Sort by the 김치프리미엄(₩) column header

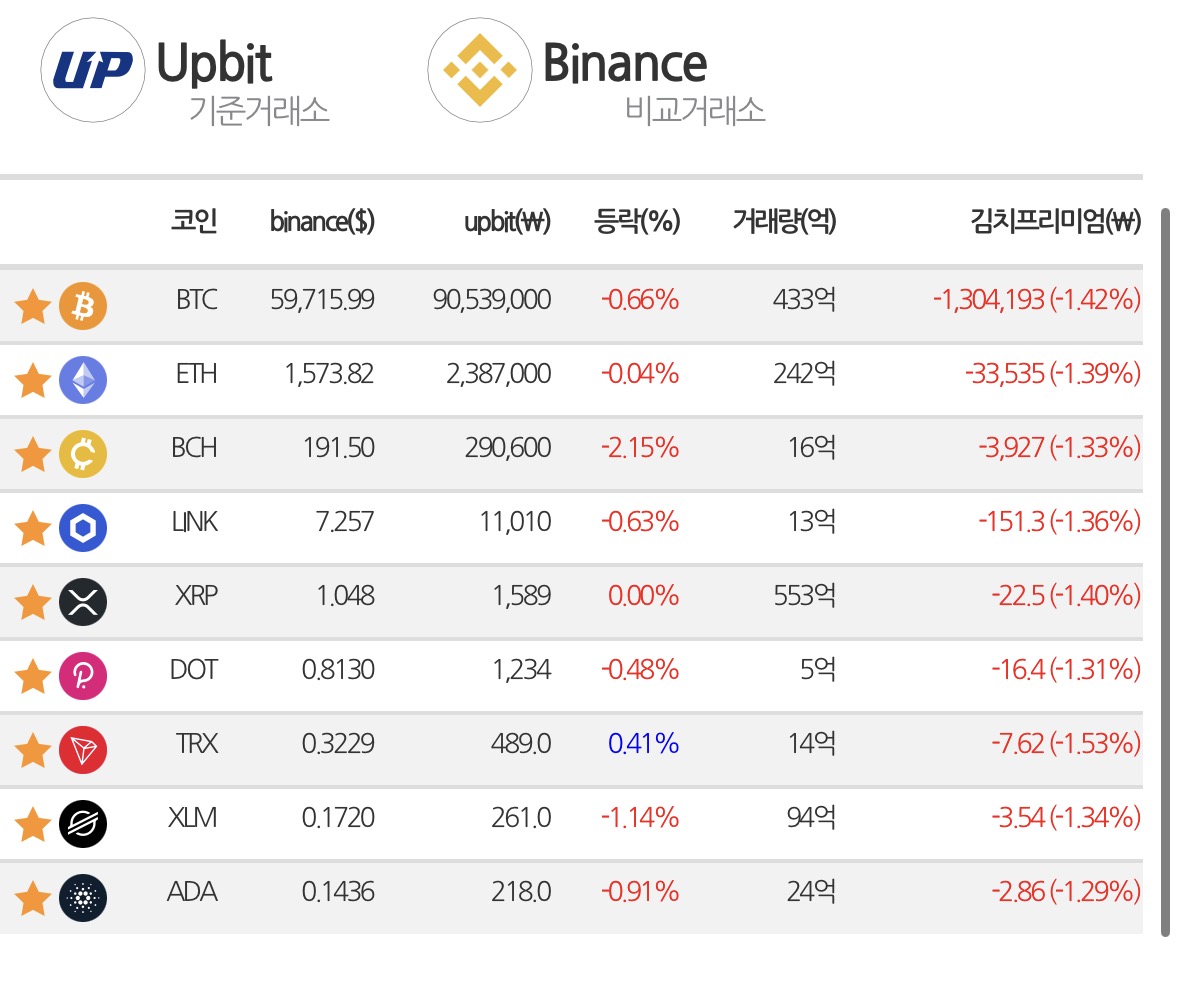[1056, 221]
